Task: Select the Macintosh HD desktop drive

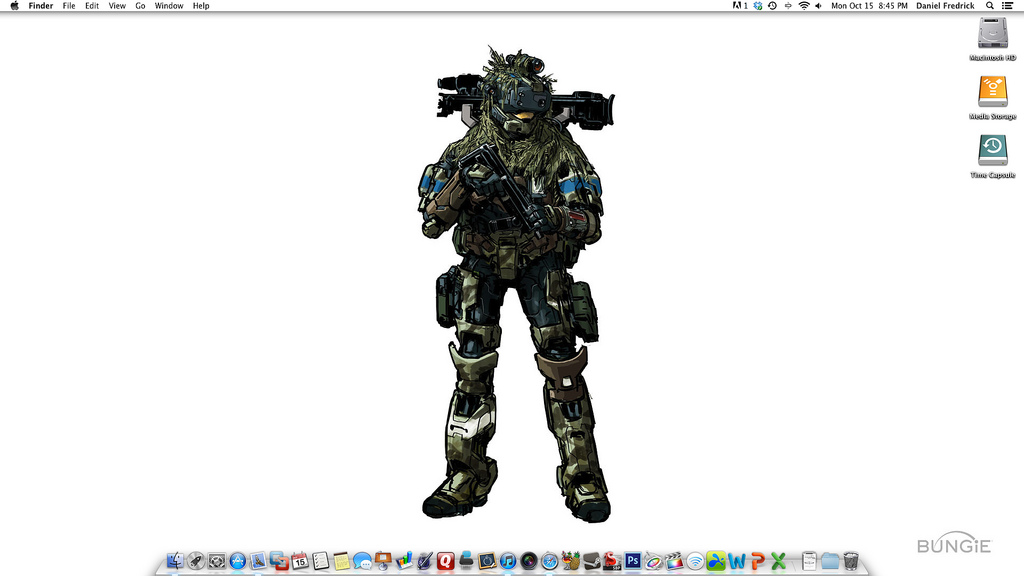Action: pos(993,33)
